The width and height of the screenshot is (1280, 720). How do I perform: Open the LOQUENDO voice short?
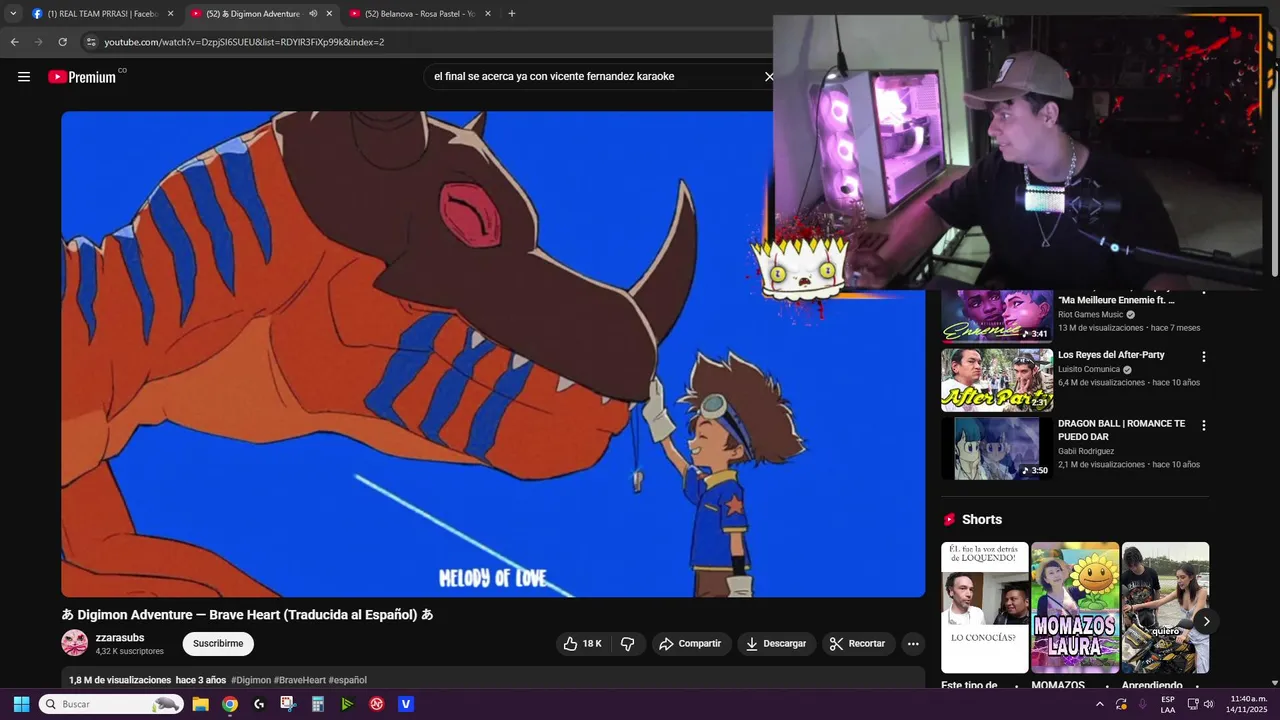tap(984, 608)
